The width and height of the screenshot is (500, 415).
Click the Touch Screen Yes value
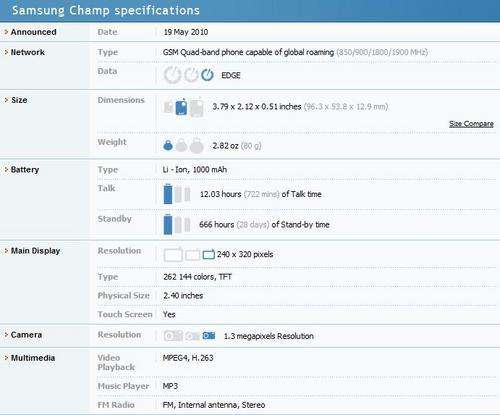[169, 314]
